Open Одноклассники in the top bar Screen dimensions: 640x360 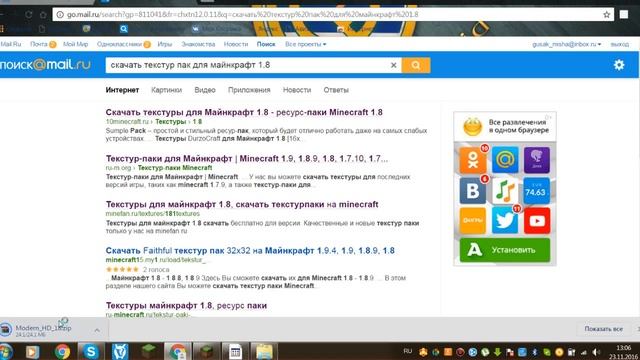coord(119,44)
